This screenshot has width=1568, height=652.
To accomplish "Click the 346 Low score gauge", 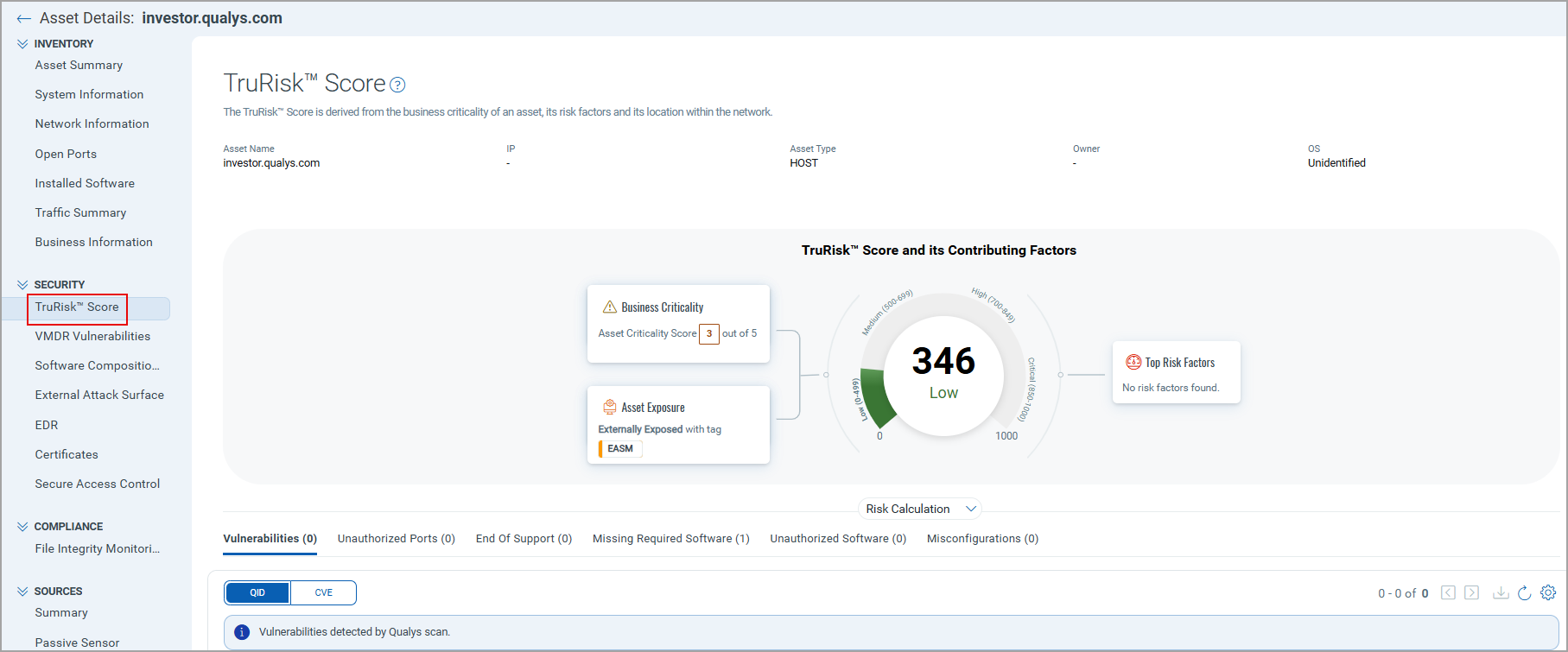I will coord(943,373).
